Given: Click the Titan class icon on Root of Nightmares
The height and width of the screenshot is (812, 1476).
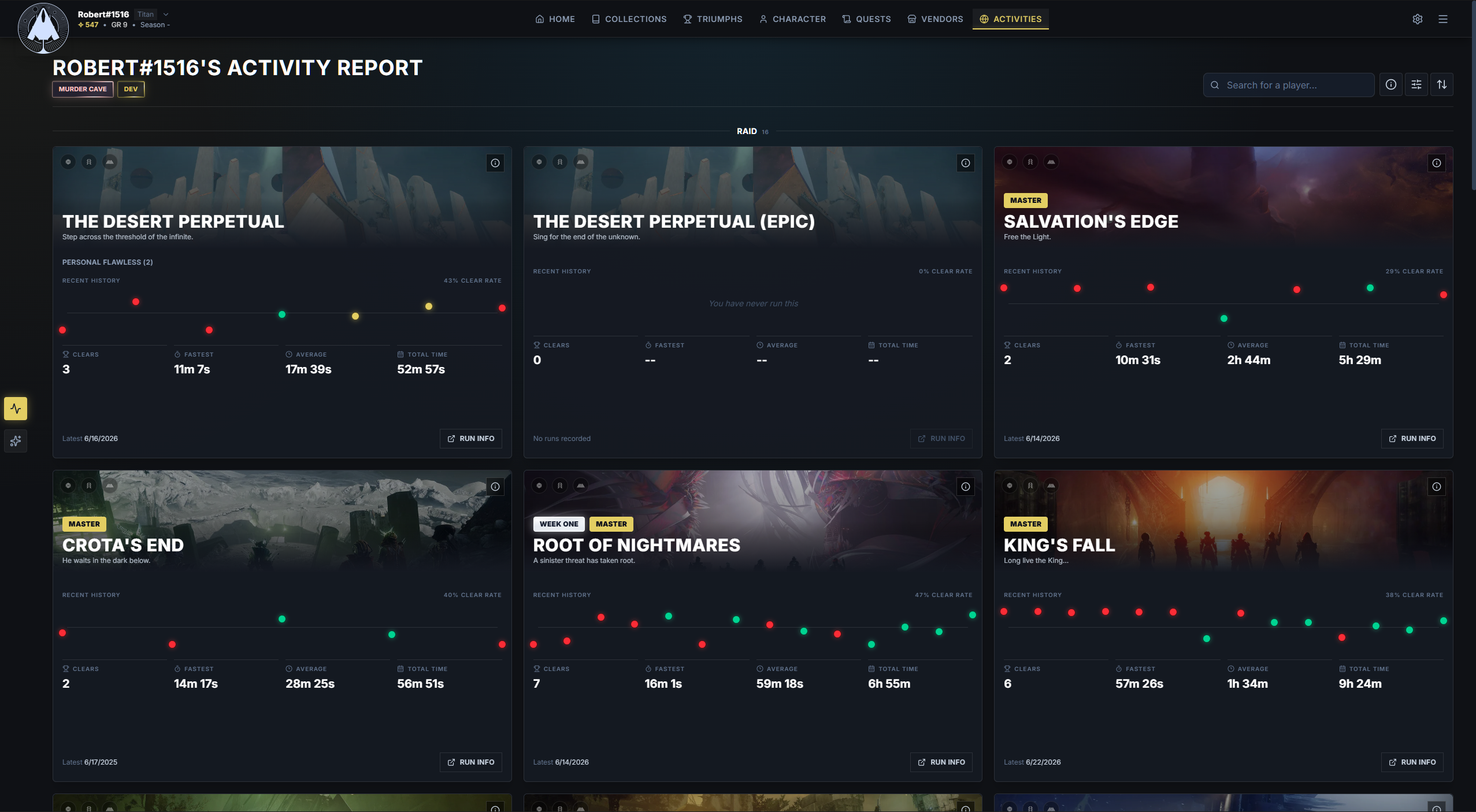Looking at the screenshot, I should tap(539, 485).
